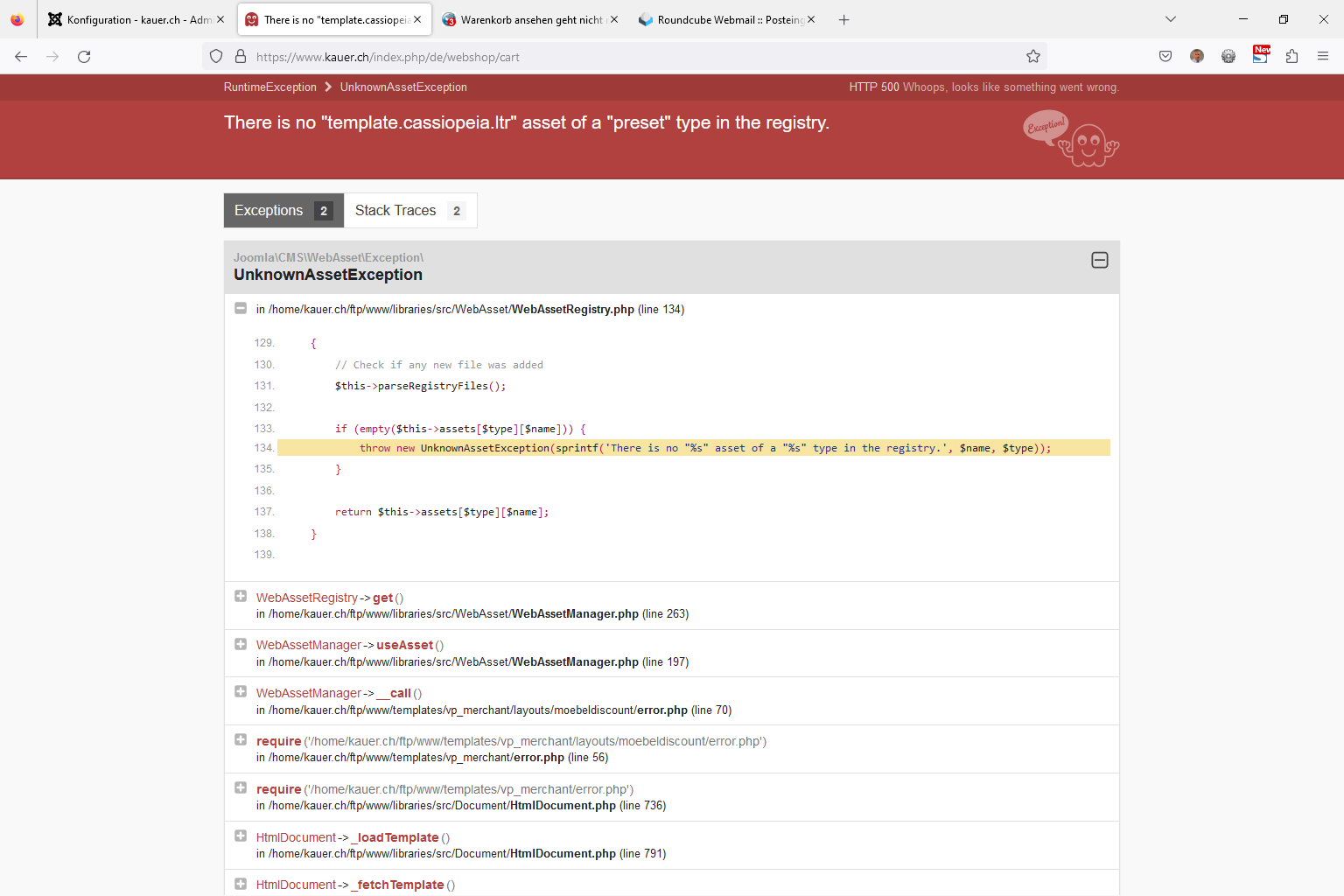Viewport: 1344px width, 896px height.
Task: Switch to the Stack Traces tab
Action: click(x=409, y=211)
